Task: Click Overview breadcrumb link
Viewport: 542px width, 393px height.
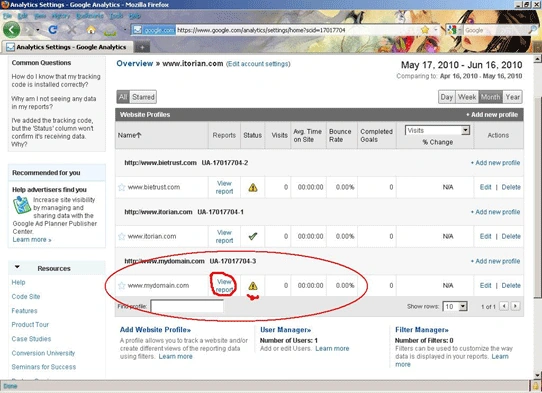Action: pos(134,64)
